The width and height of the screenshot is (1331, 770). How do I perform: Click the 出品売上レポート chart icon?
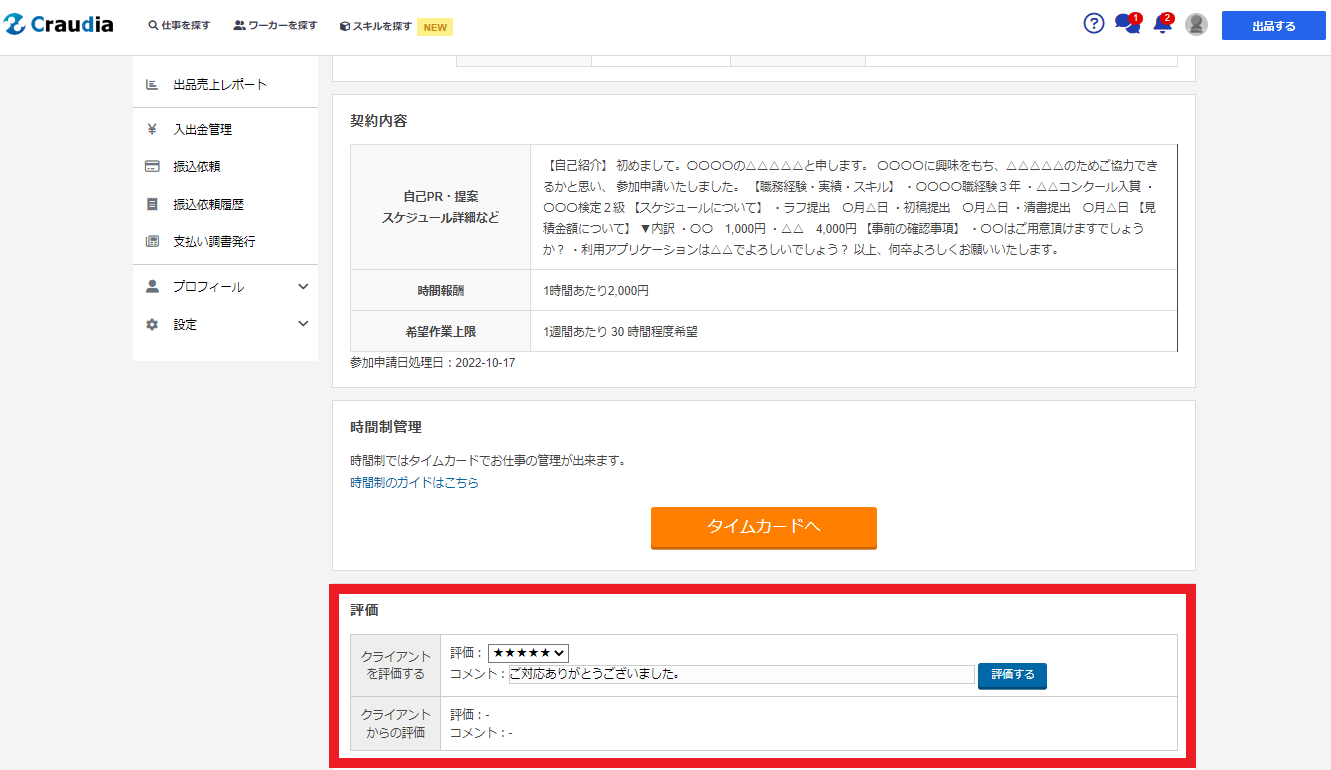click(x=152, y=84)
